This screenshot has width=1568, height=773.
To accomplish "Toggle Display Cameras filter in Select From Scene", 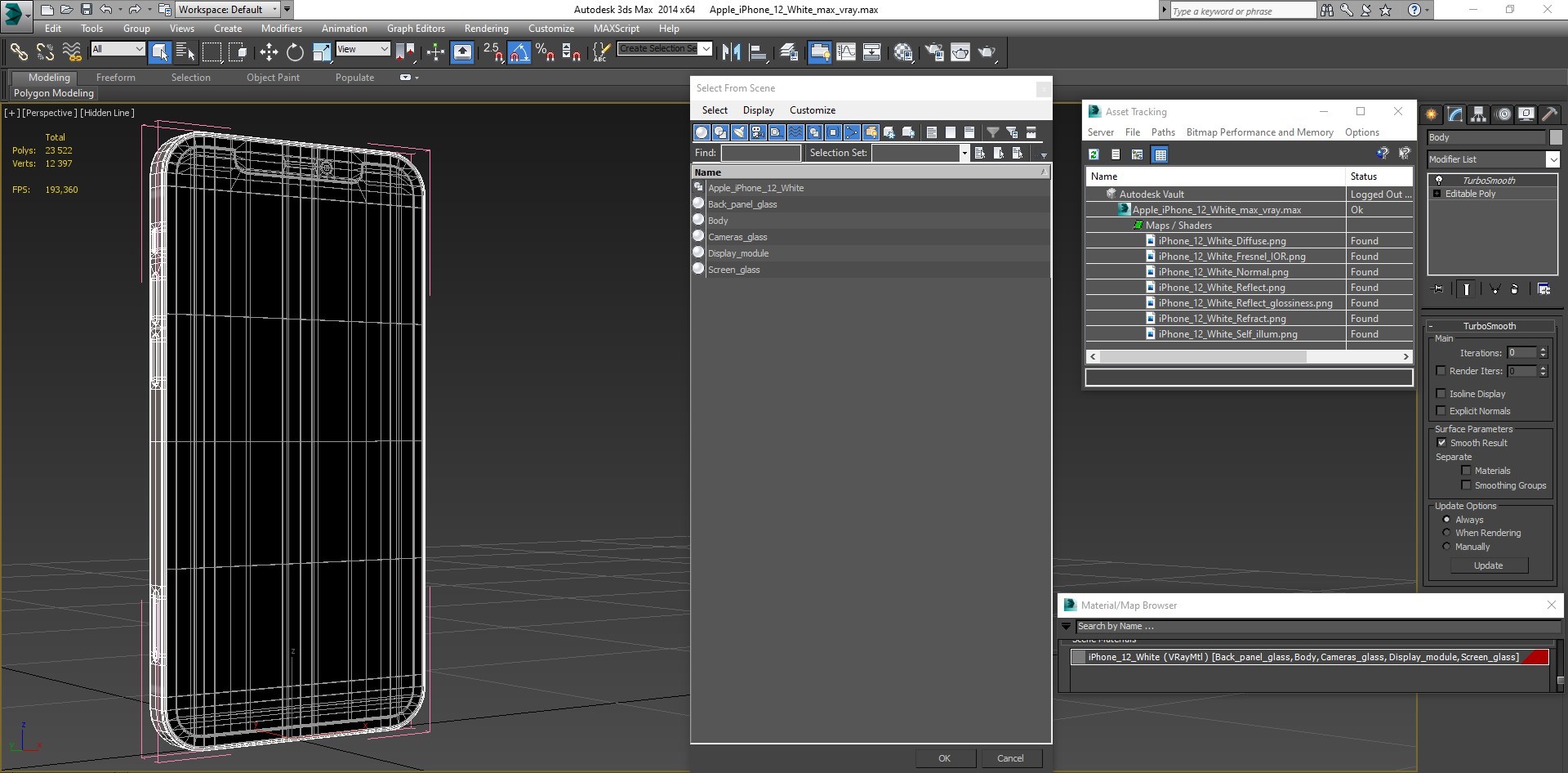I will pos(758,132).
